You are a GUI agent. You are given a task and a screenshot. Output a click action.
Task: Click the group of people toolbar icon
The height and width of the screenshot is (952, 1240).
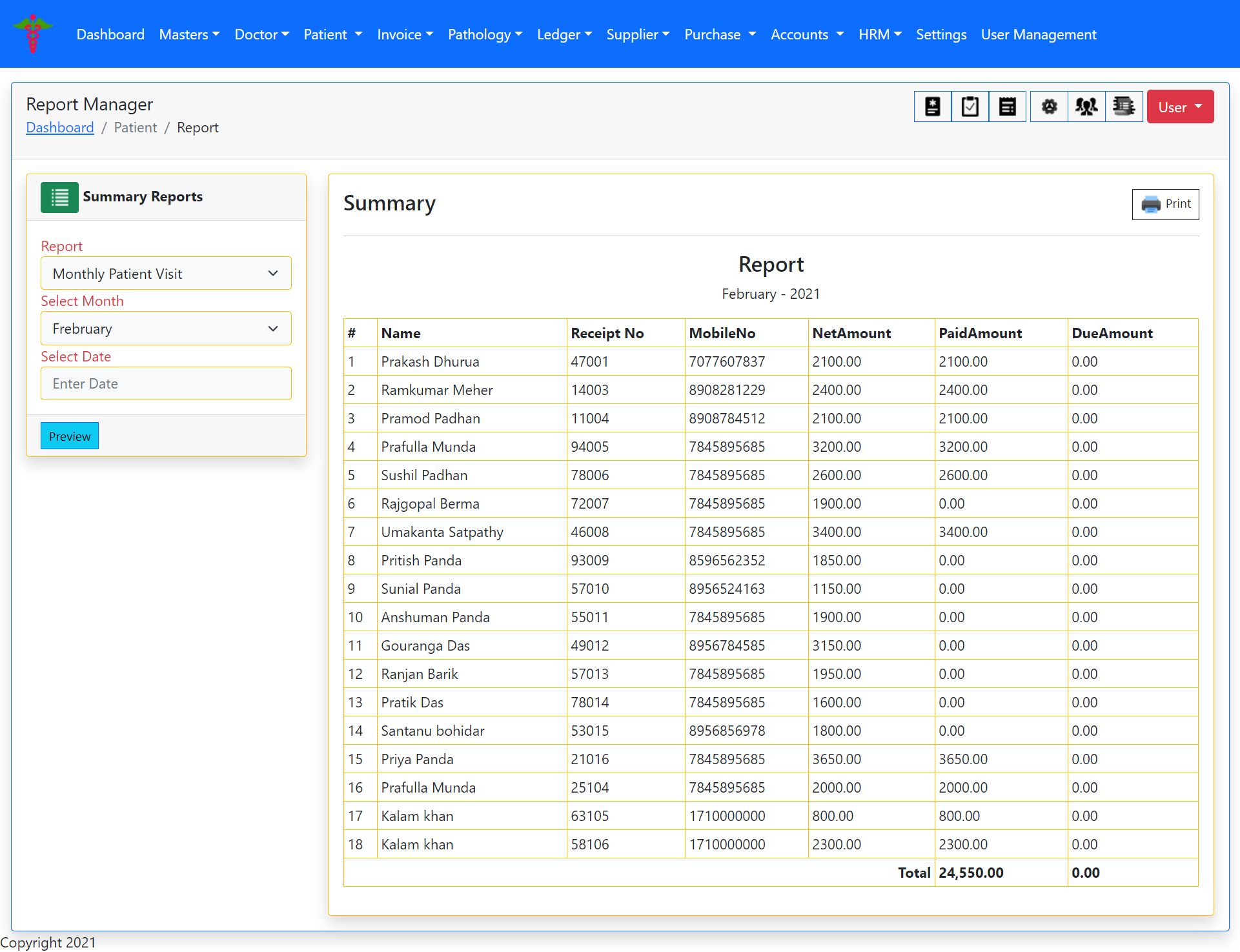(1086, 106)
